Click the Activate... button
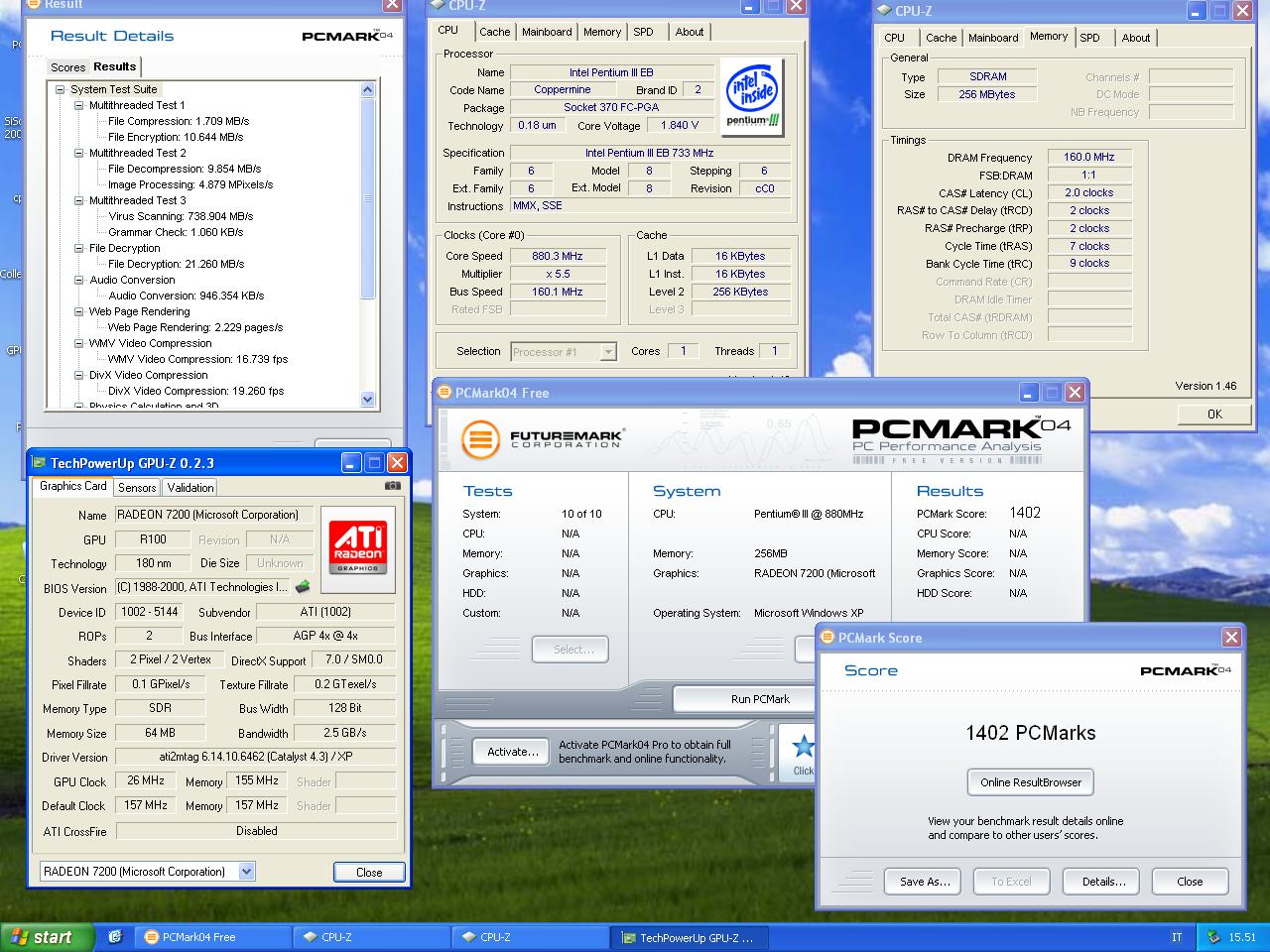Image resolution: width=1270 pixels, height=952 pixels. point(513,752)
